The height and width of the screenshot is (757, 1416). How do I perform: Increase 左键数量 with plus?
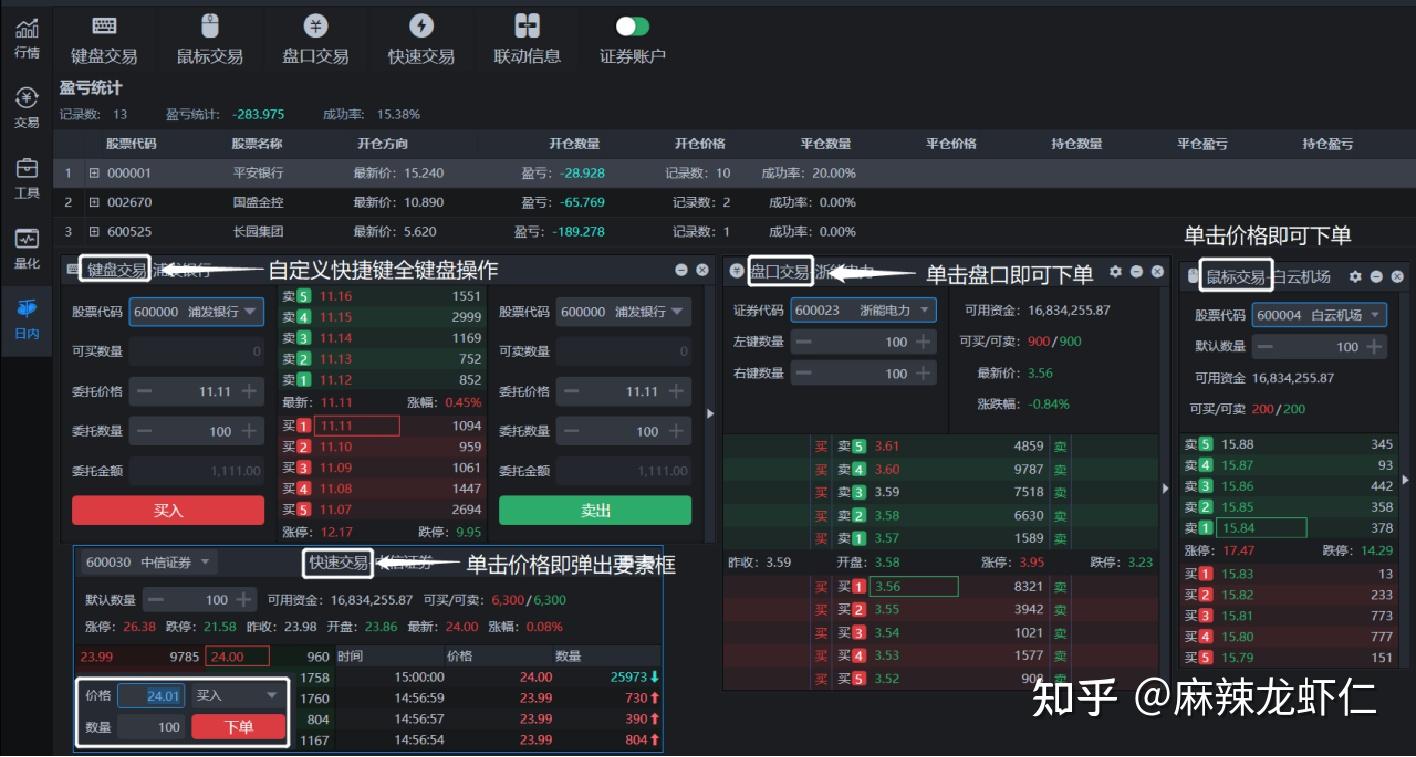pos(923,342)
